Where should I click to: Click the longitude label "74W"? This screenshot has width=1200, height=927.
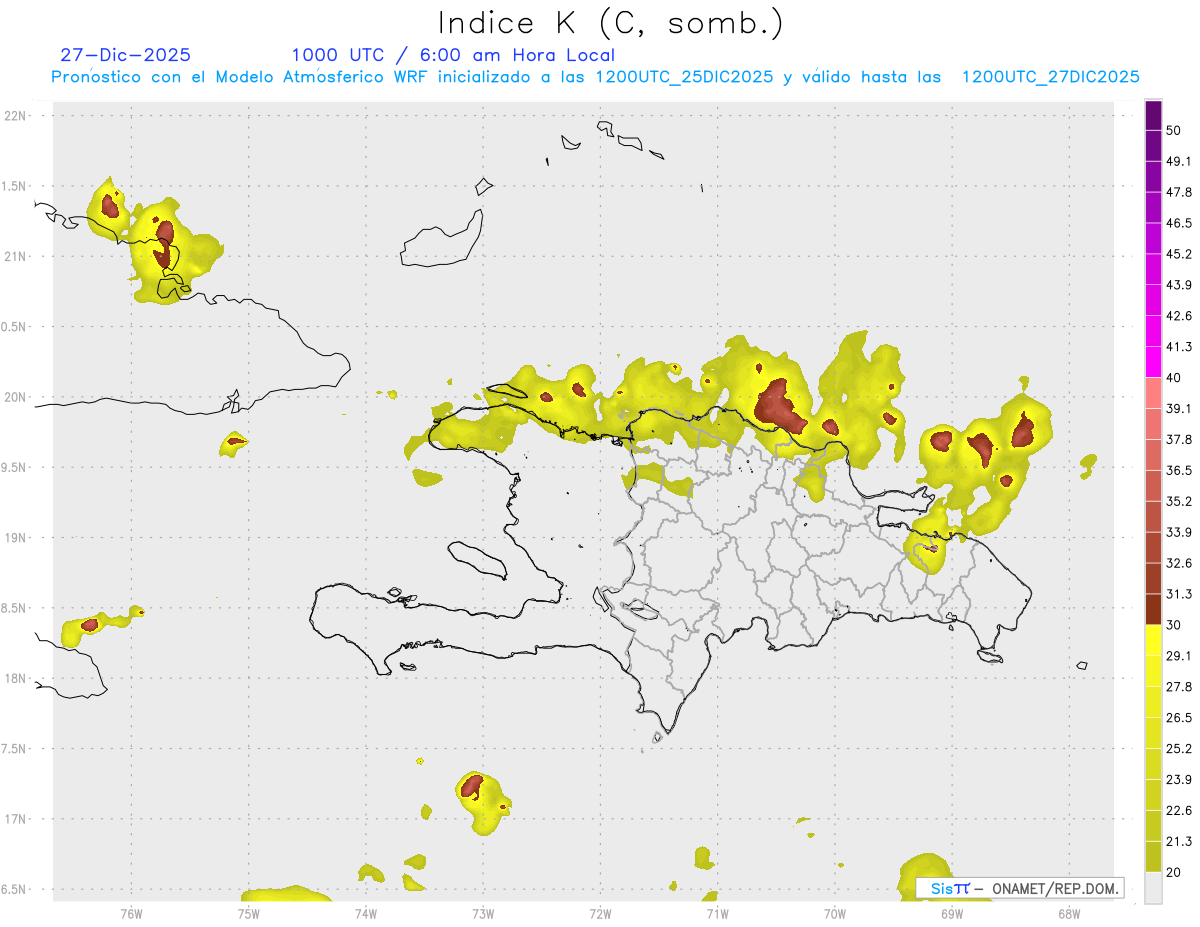click(x=365, y=914)
